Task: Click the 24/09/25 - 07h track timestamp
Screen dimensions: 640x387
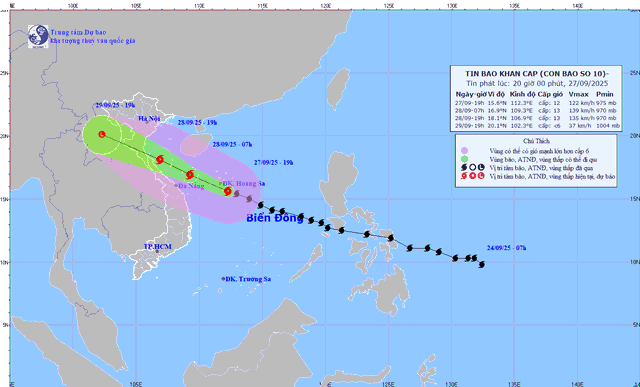Action: [x=507, y=248]
